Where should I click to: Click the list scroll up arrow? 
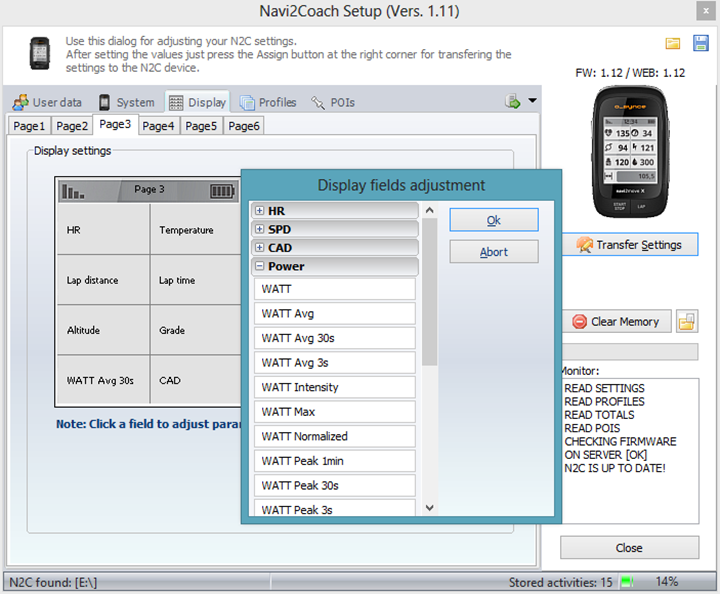[x=429, y=210]
